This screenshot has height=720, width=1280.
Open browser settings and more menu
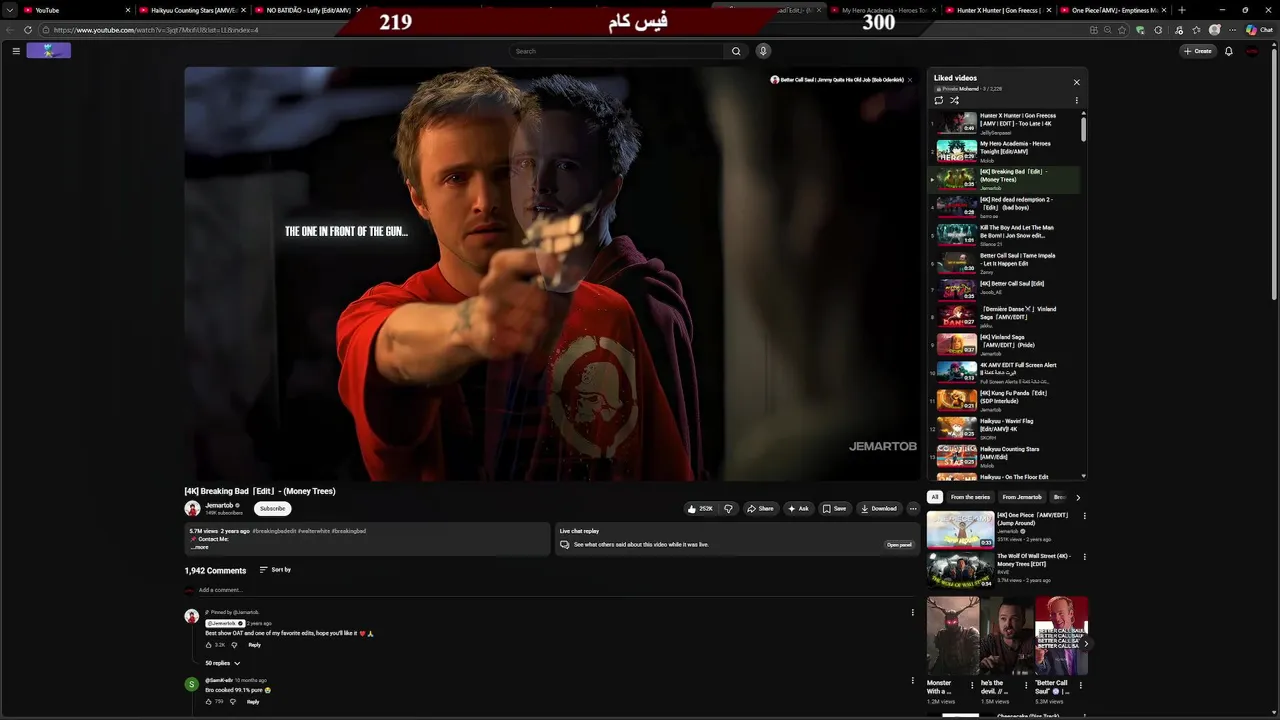point(1233,30)
